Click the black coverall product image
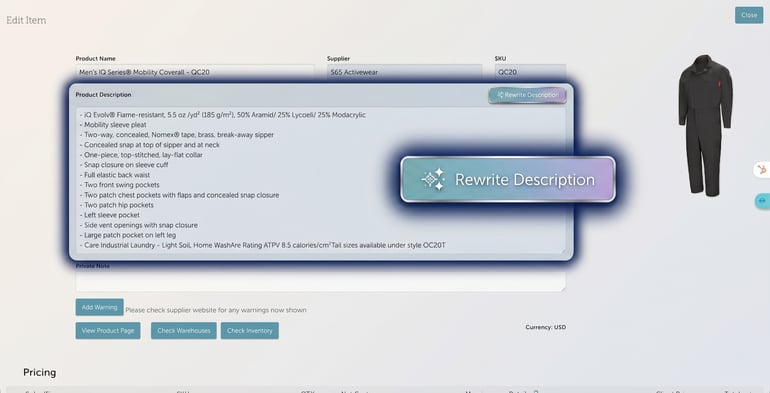The width and height of the screenshot is (770, 393). point(705,125)
